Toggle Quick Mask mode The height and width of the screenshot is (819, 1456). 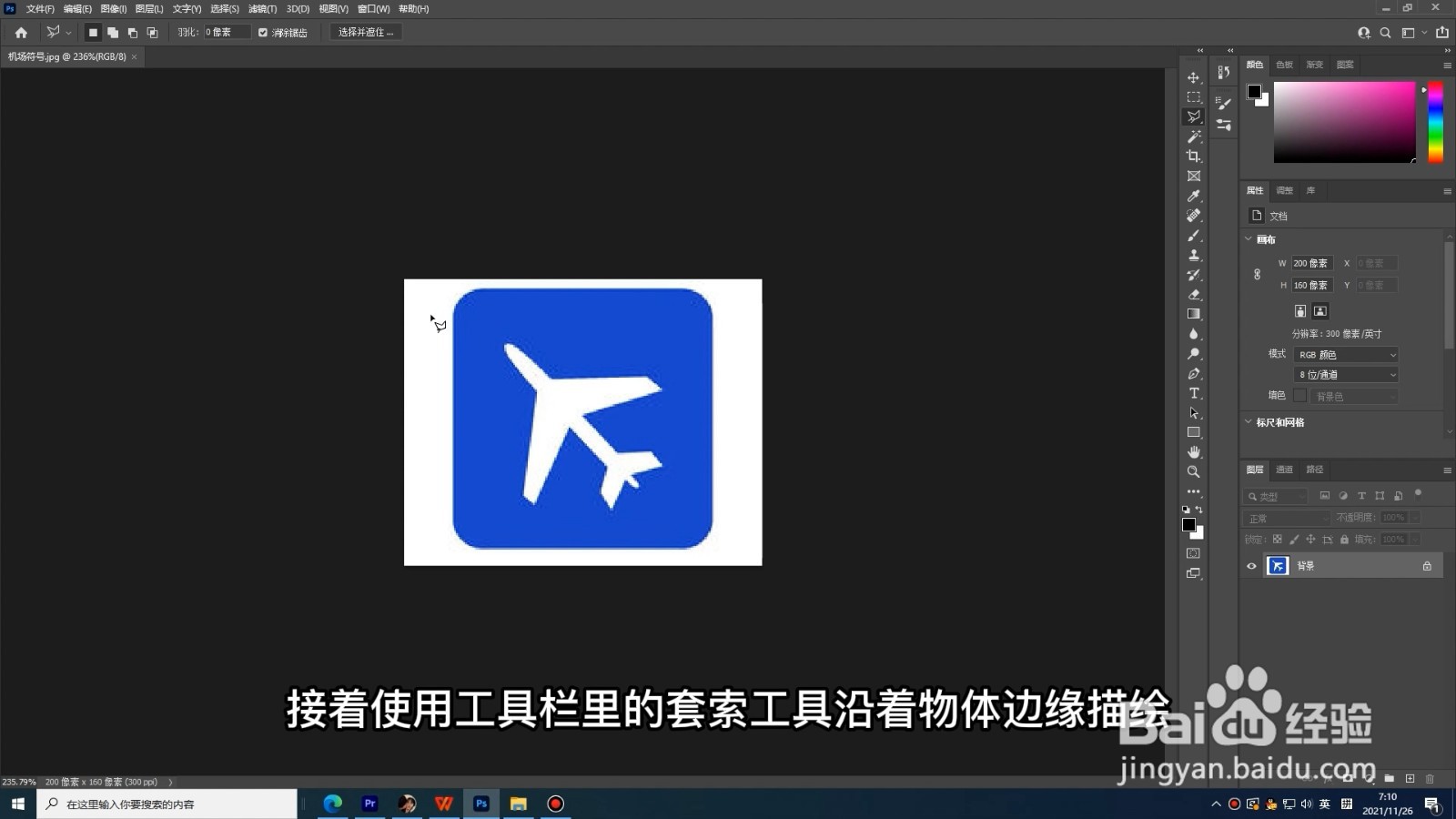point(1193,553)
